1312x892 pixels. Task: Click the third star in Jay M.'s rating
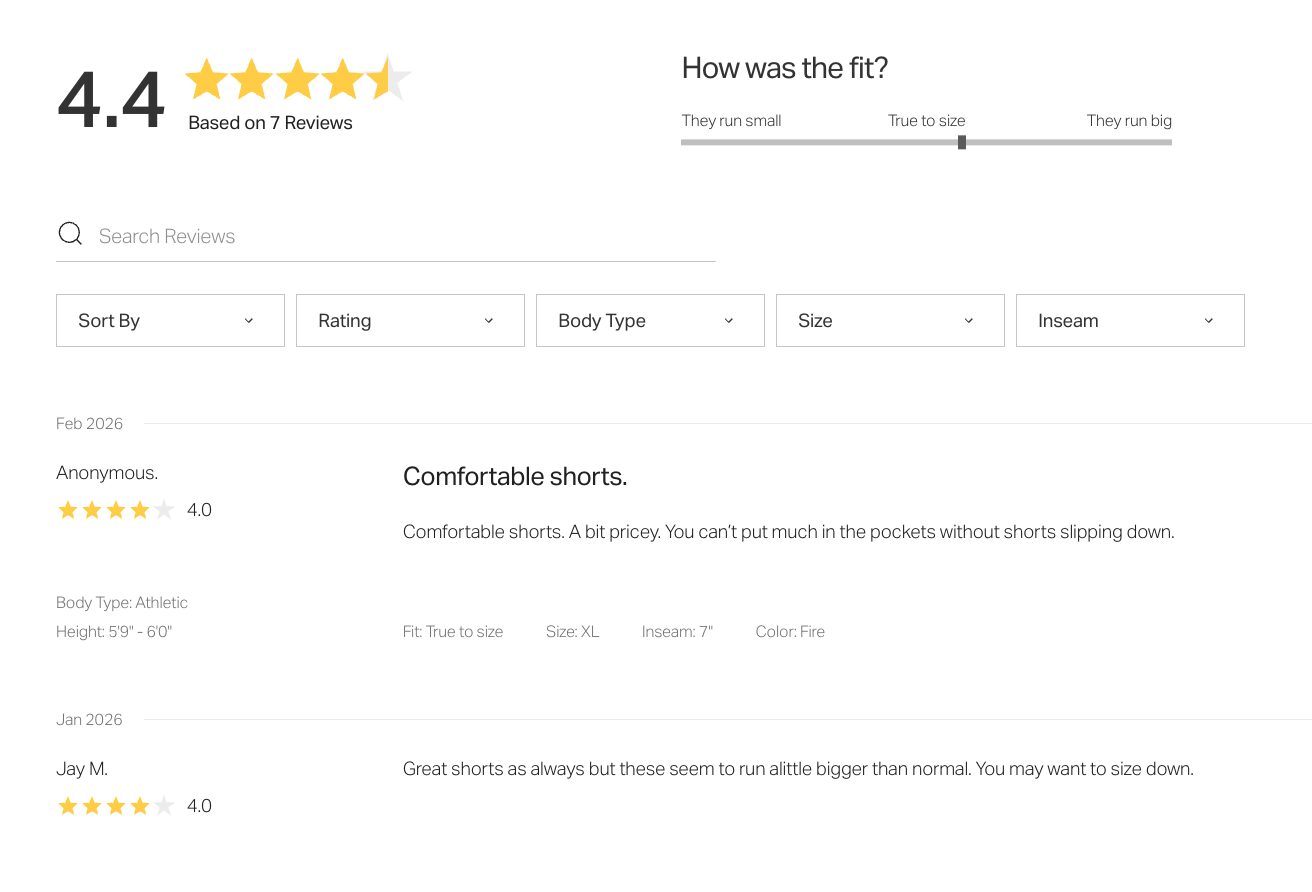(x=116, y=805)
